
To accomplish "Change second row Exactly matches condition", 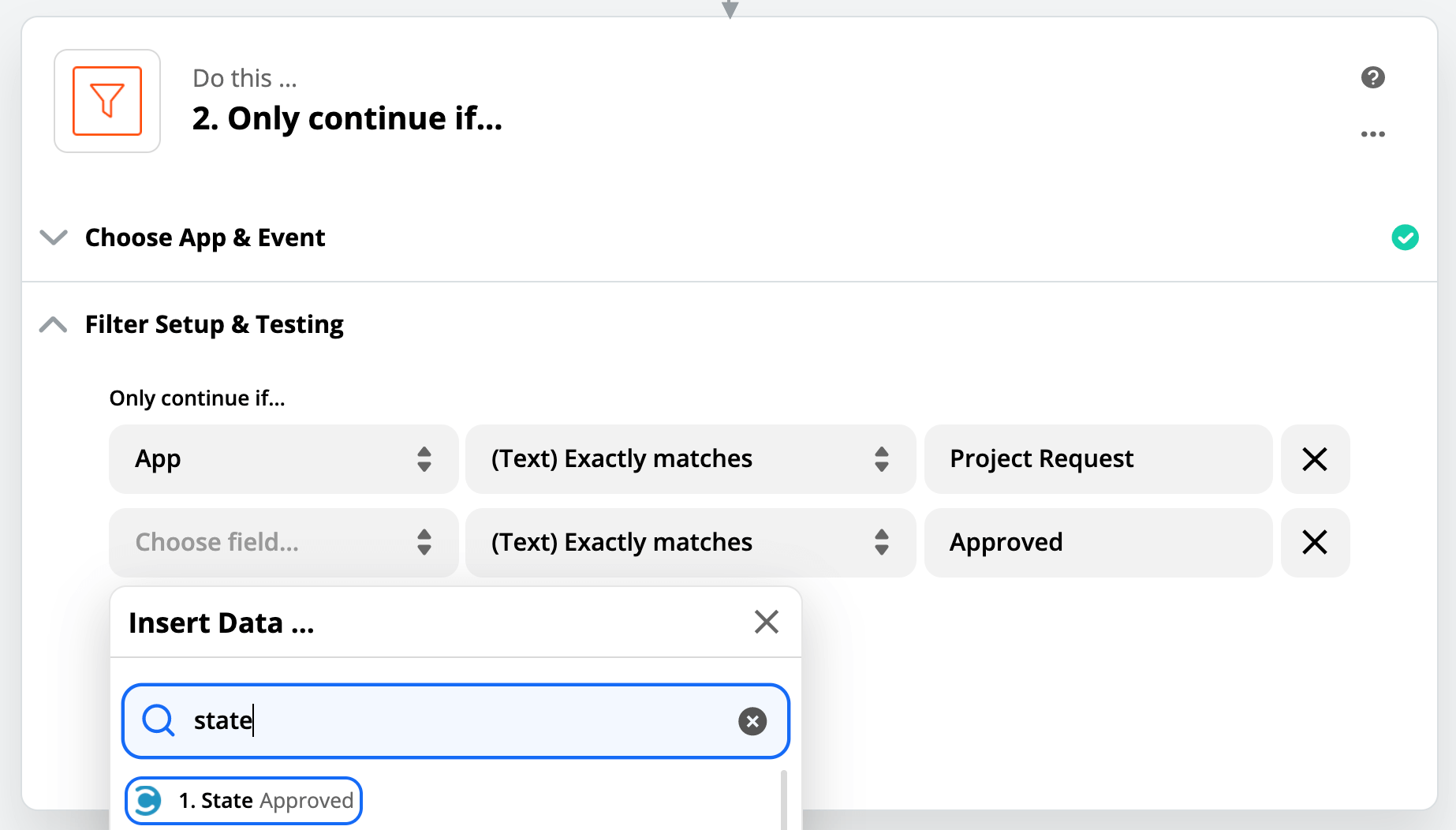I will click(x=690, y=543).
